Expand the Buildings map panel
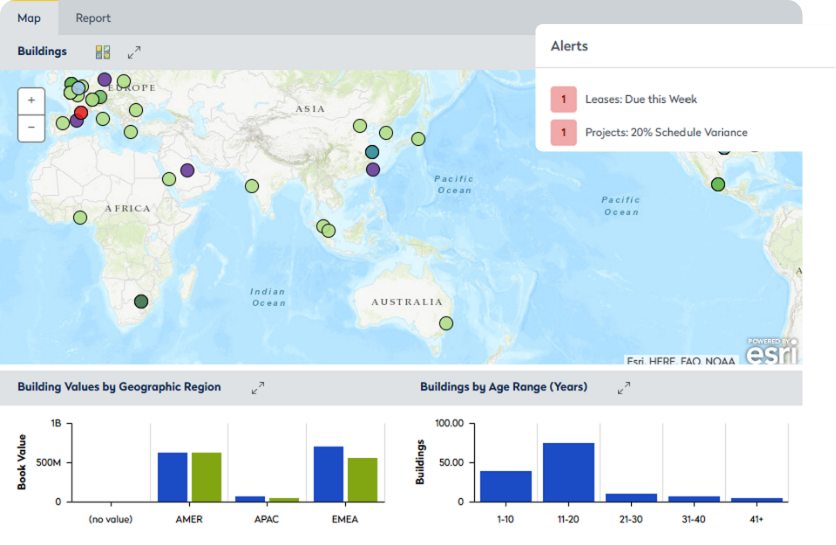Image resolution: width=836 pixels, height=545 pixels. [x=134, y=52]
